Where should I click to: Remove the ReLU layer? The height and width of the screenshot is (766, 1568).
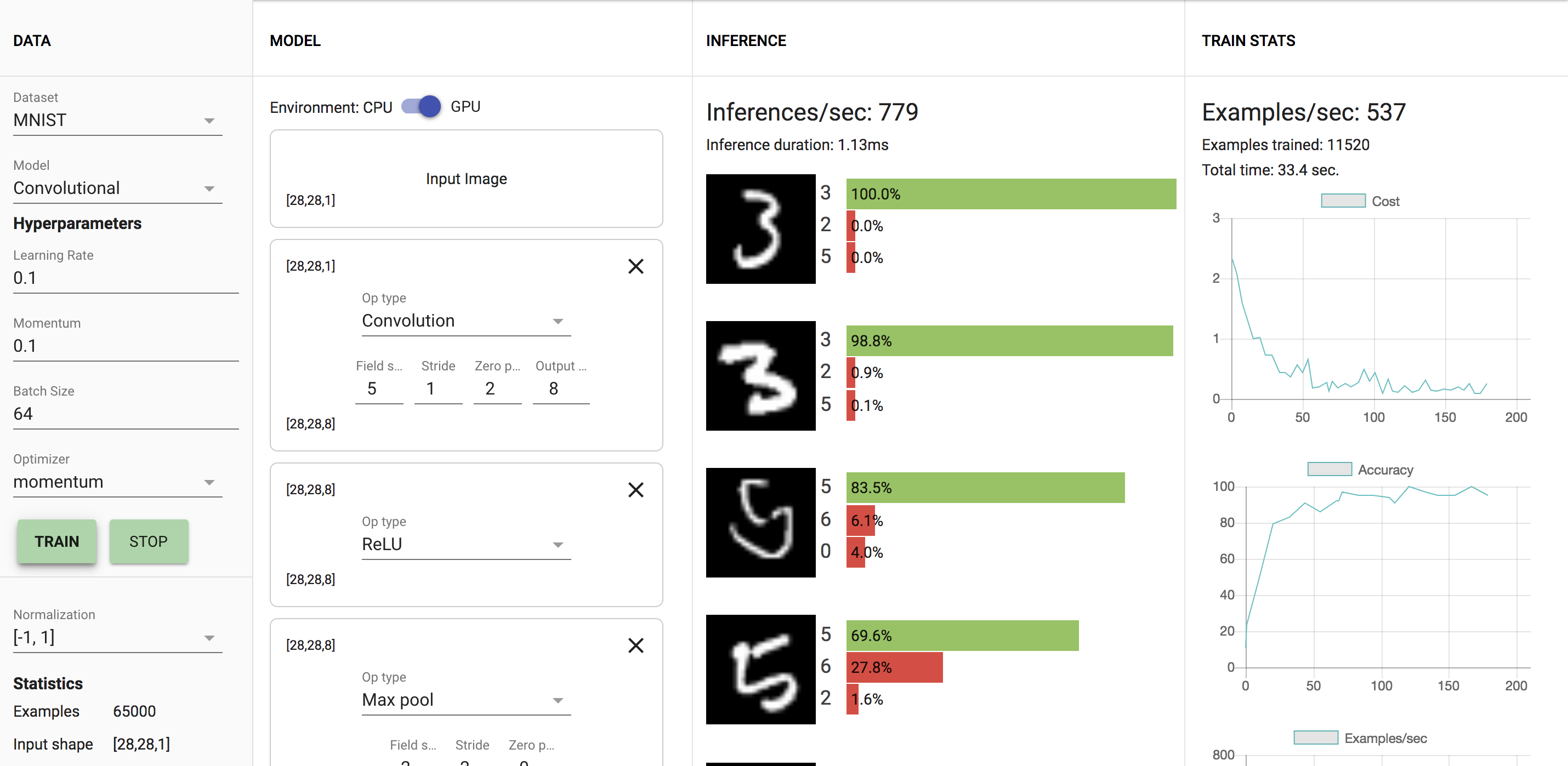tap(635, 490)
